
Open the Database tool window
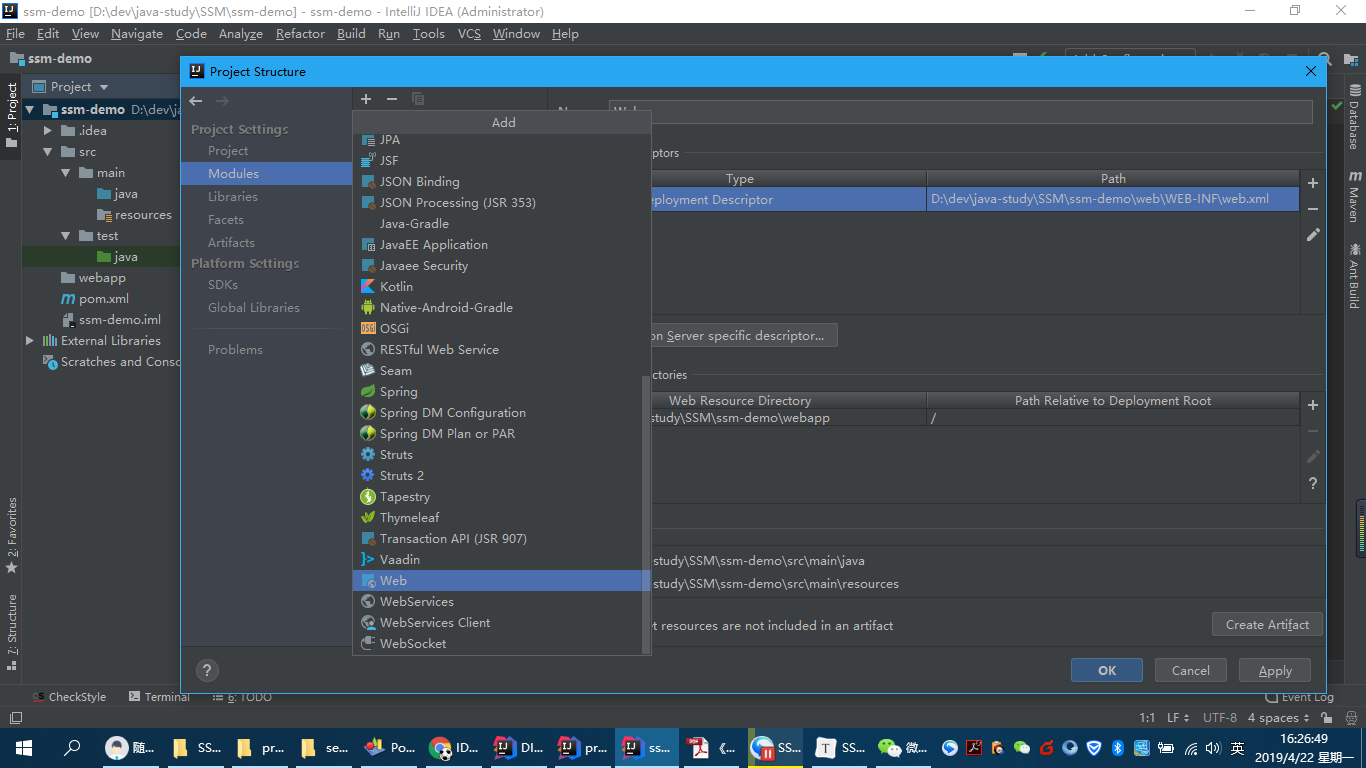[x=1354, y=117]
